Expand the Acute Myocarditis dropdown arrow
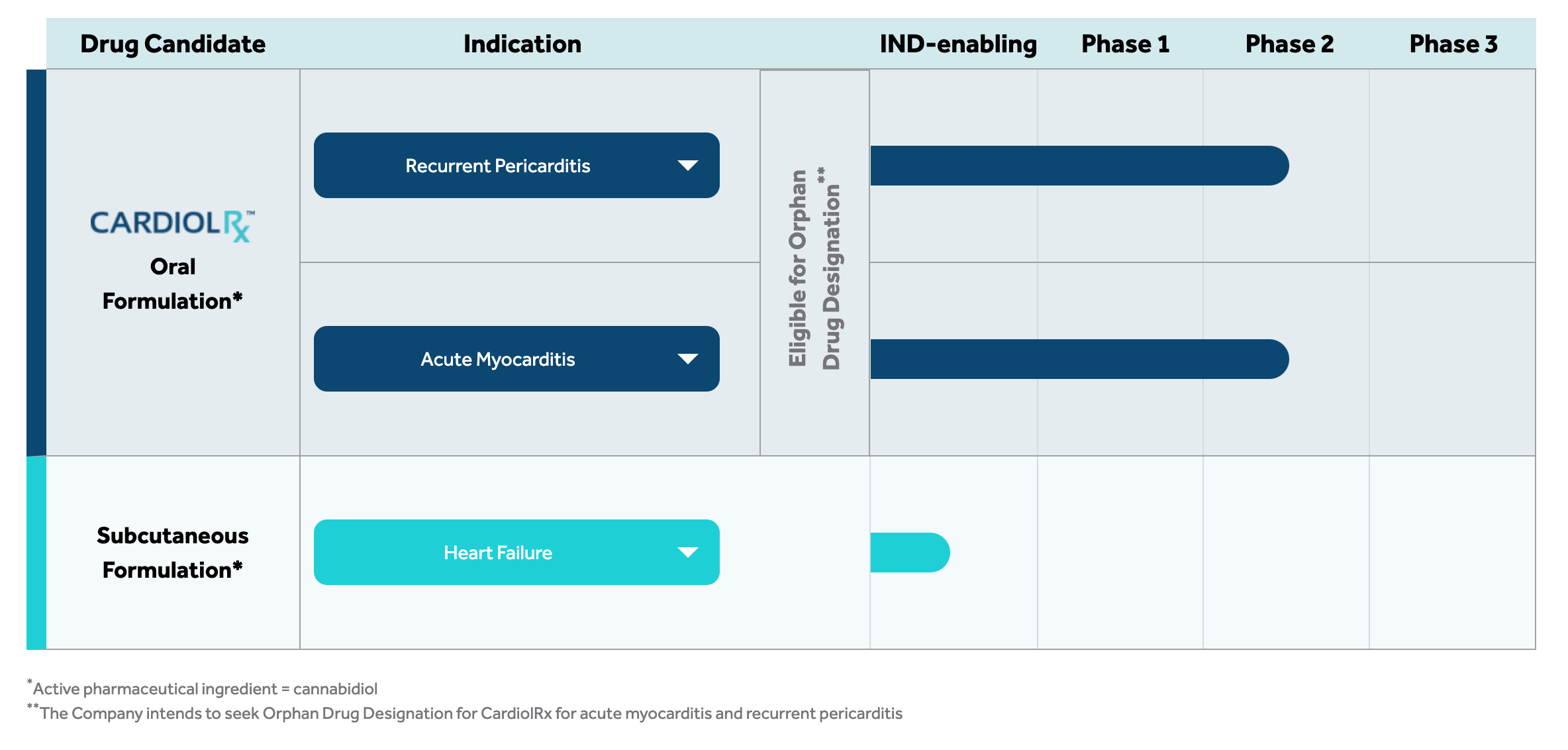The width and height of the screenshot is (1568, 750). (688, 359)
